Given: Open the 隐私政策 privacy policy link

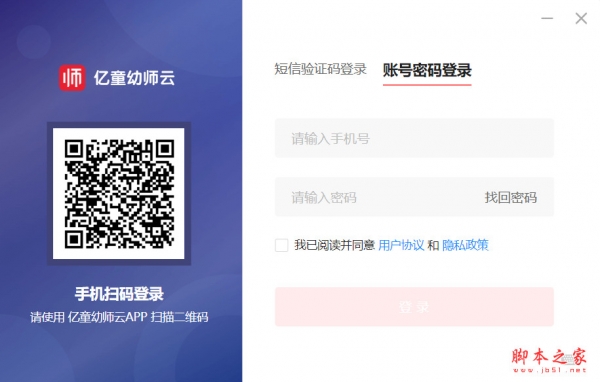Looking at the screenshot, I should point(465,245).
